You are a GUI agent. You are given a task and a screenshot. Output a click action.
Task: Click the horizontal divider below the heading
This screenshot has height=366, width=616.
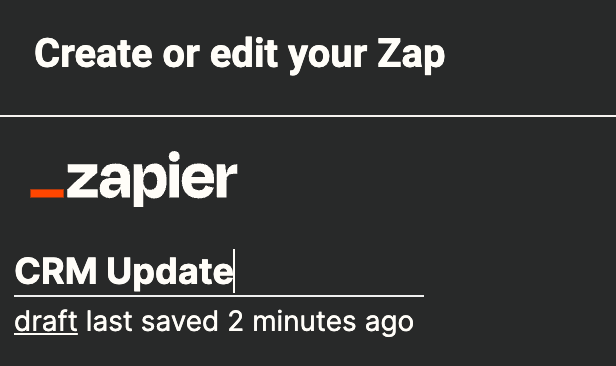pyautogui.click(x=308, y=116)
